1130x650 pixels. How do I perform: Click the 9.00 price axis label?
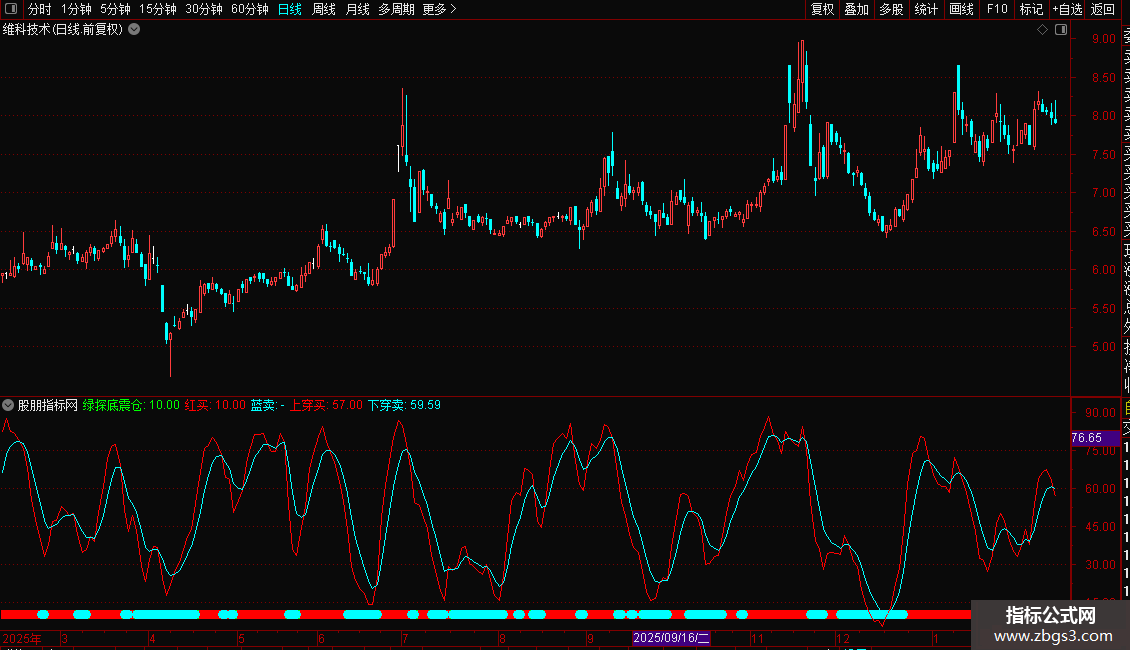[1103, 39]
